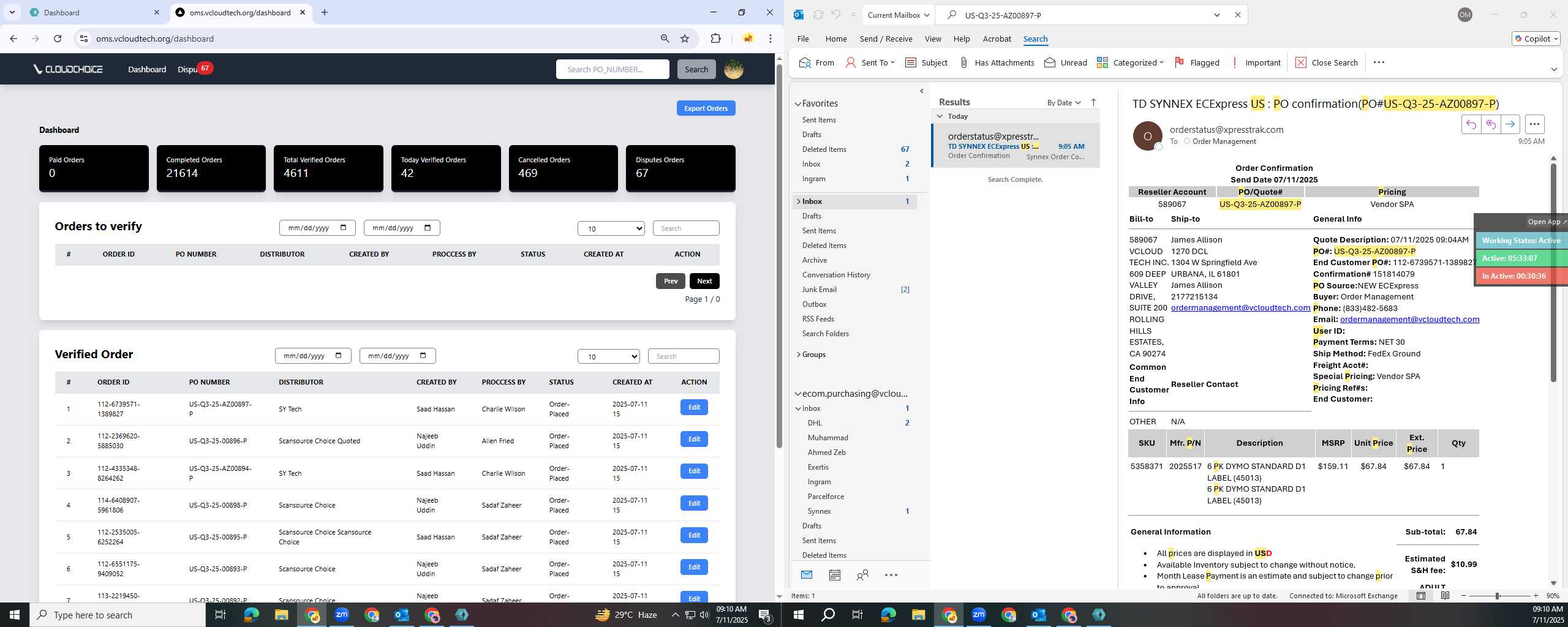Screen dimensions: 1568x627
Task: Open new browser tab with plus icon
Action: (x=325, y=12)
